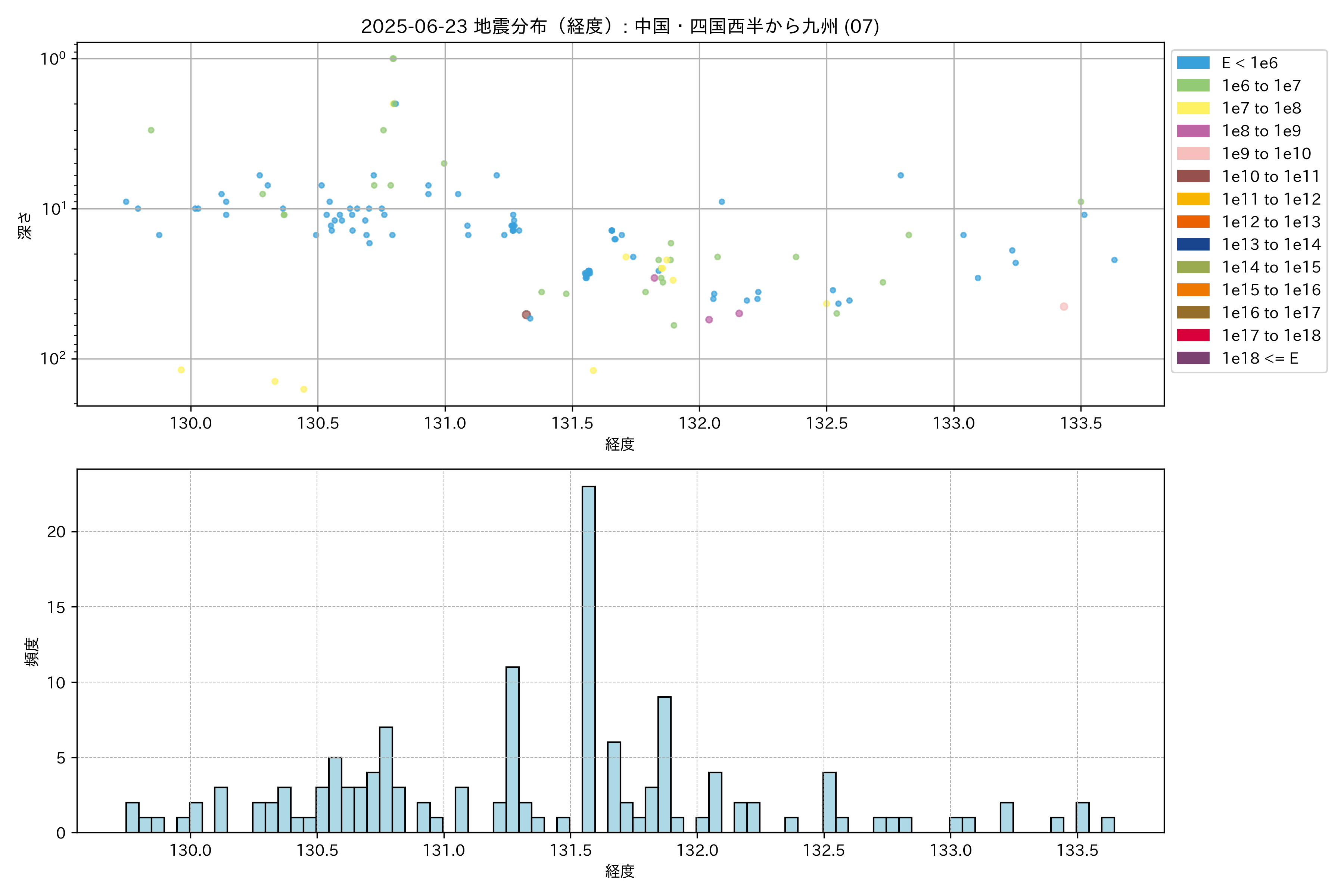1344x896 pixels.
Task: Click the histogram bar reaching 11 near 131.25
Action: pos(513,749)
